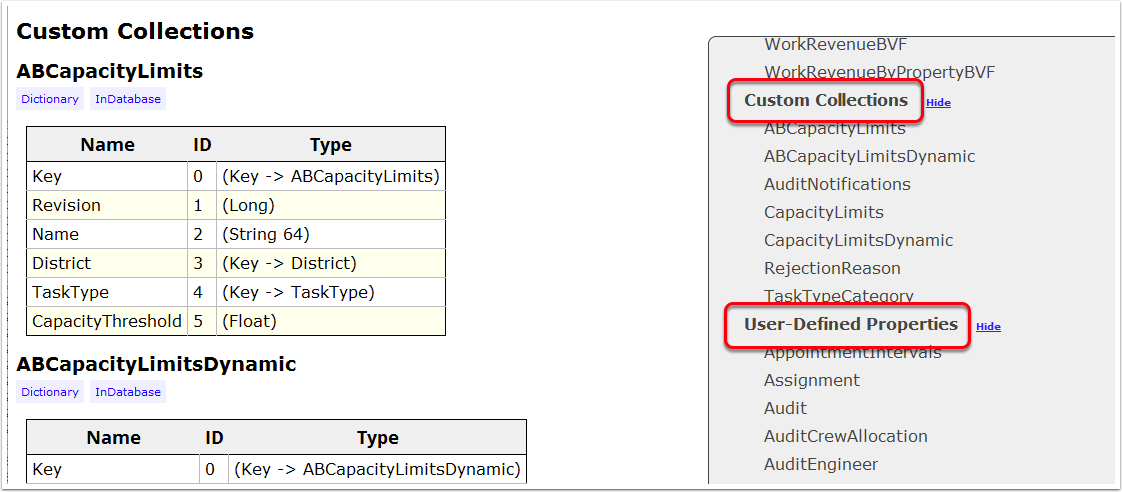The width and height of the screenshot is (1122, 492).
Task: Hide the Custom Collections section
Action: click(x=938, y=103)
